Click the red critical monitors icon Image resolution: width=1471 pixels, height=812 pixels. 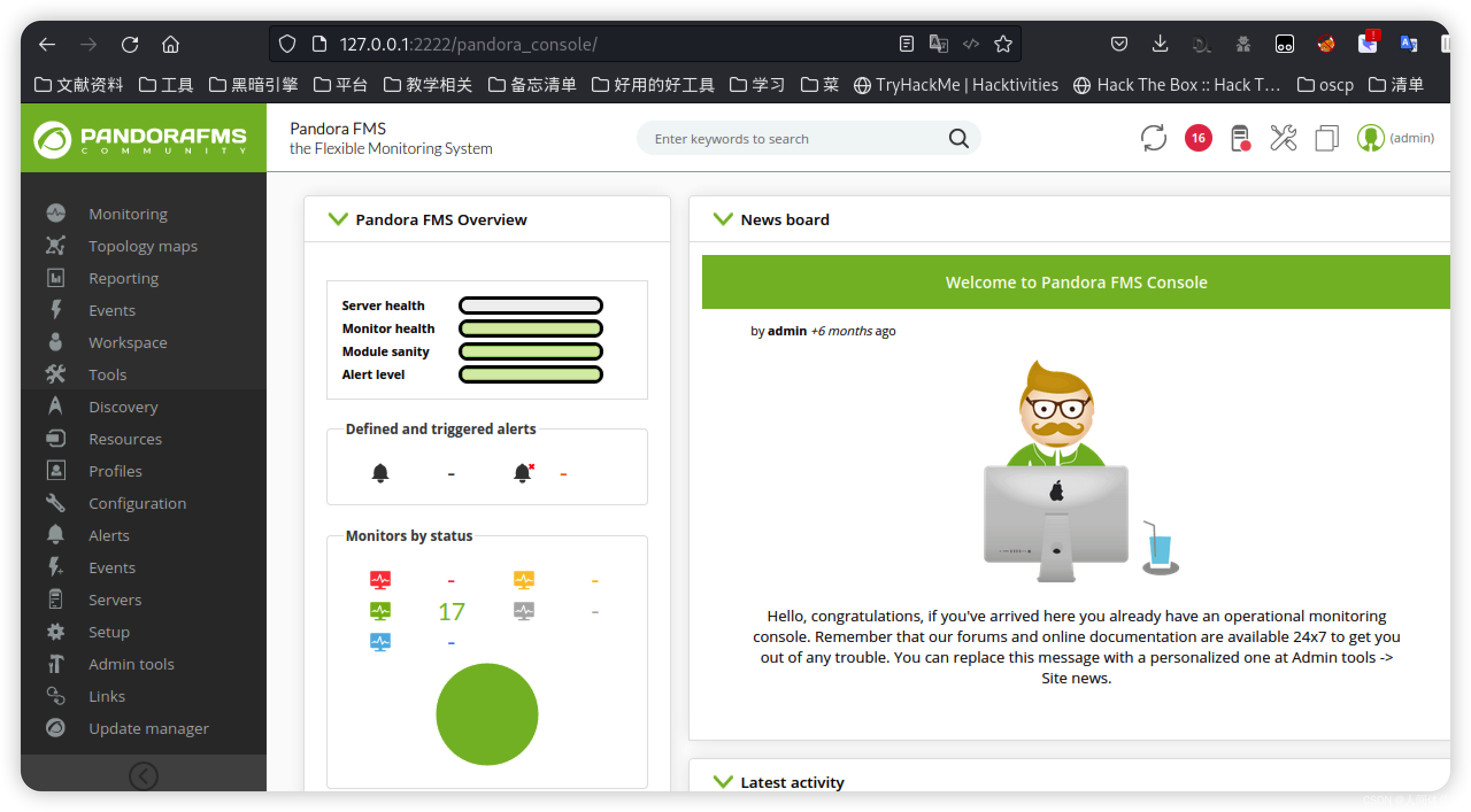(380, 580)
